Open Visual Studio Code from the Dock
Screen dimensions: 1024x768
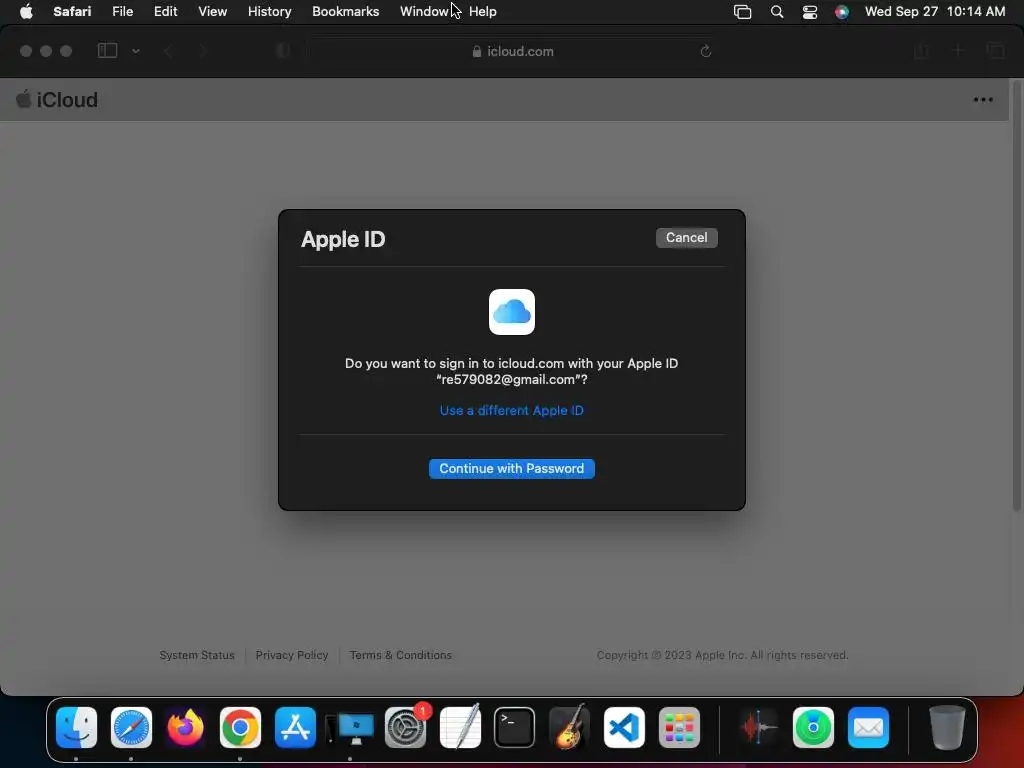click(624, 728)
